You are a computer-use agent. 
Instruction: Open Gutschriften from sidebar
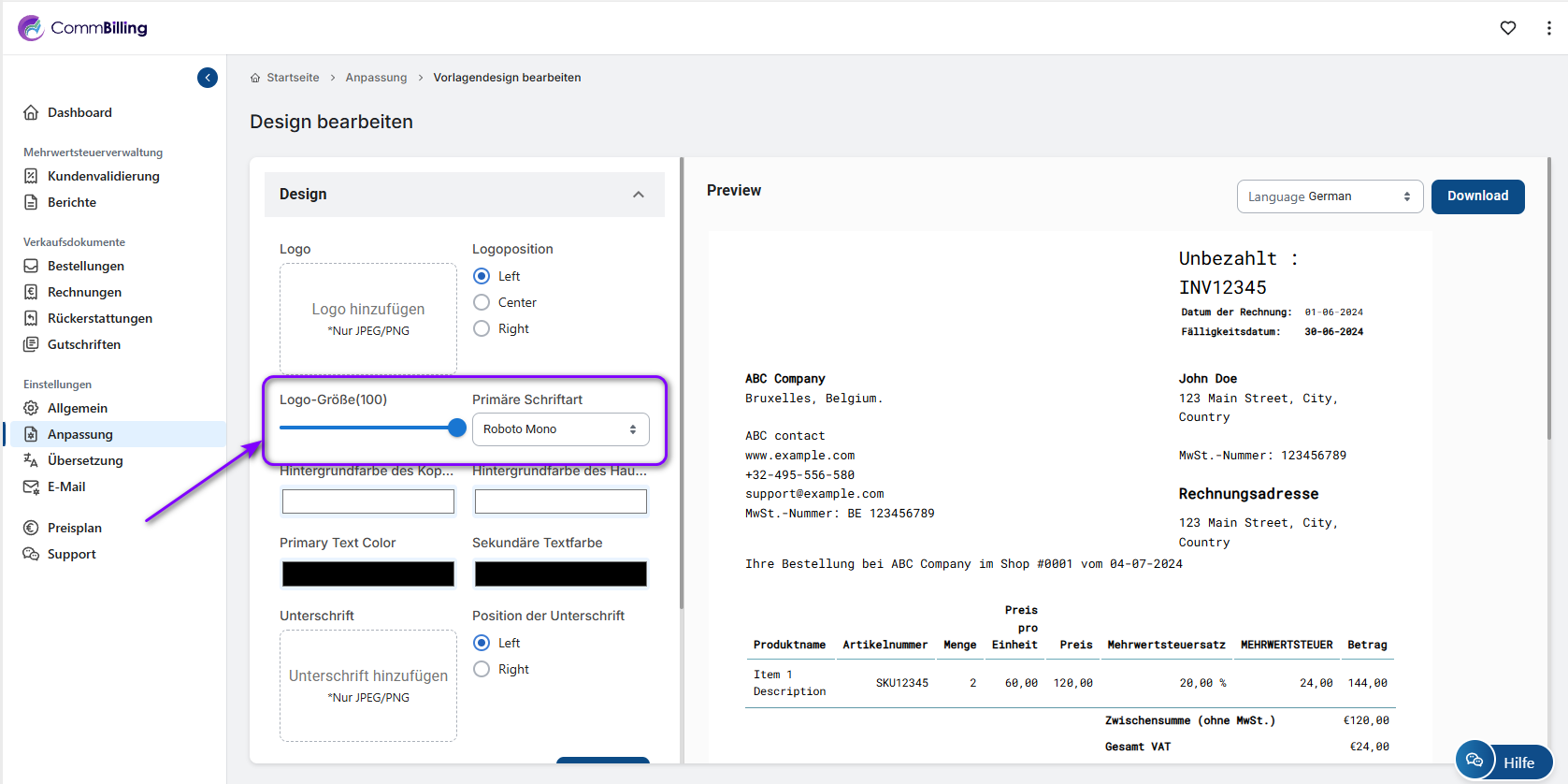[84, 344]
